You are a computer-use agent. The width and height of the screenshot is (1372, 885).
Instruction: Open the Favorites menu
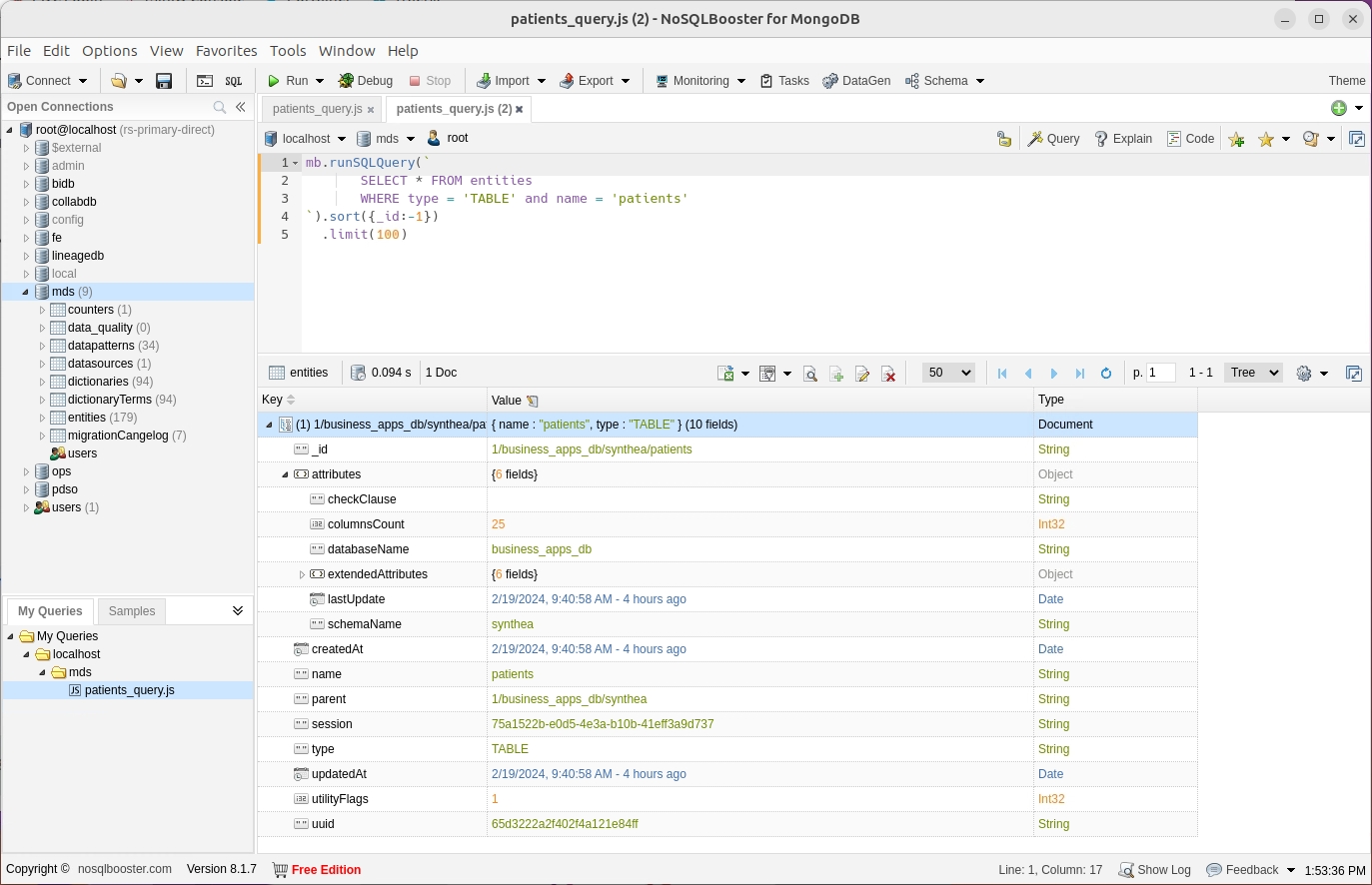click(x=226, y=51)
